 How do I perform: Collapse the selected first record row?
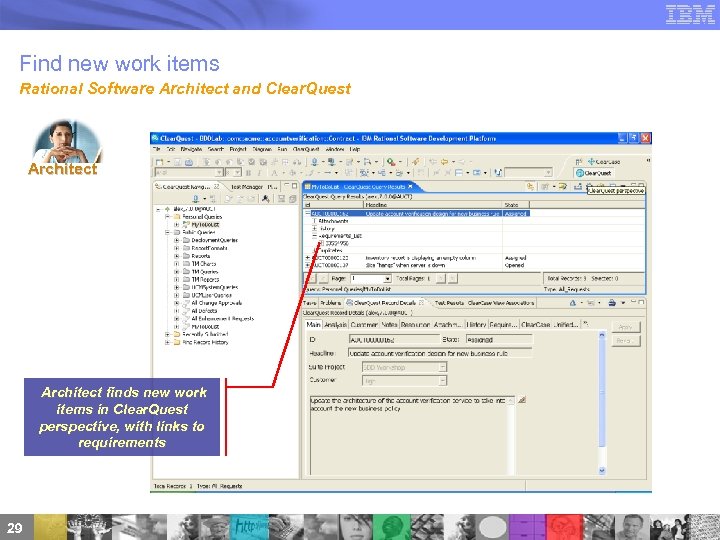click(x=308, y=214)
